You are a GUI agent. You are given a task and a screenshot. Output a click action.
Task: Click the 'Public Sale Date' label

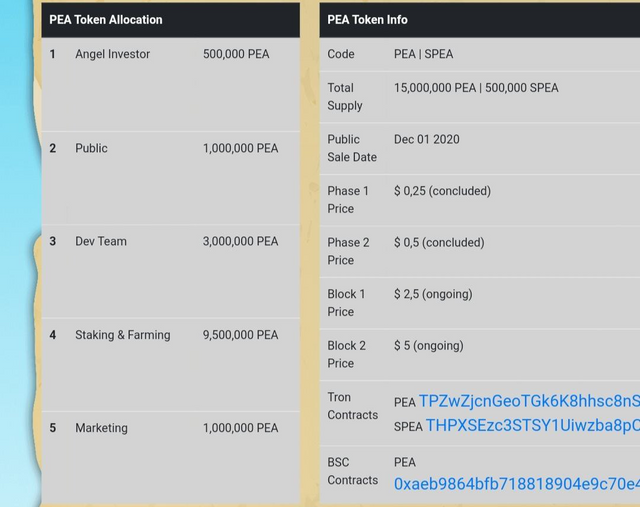click(x=352, y=148)
